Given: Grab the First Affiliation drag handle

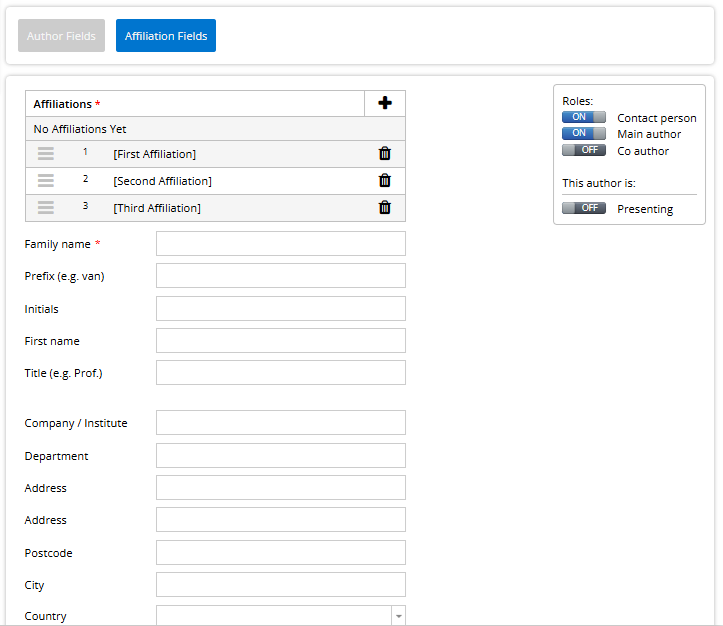Looking at the screenshot, I should 46,153.
